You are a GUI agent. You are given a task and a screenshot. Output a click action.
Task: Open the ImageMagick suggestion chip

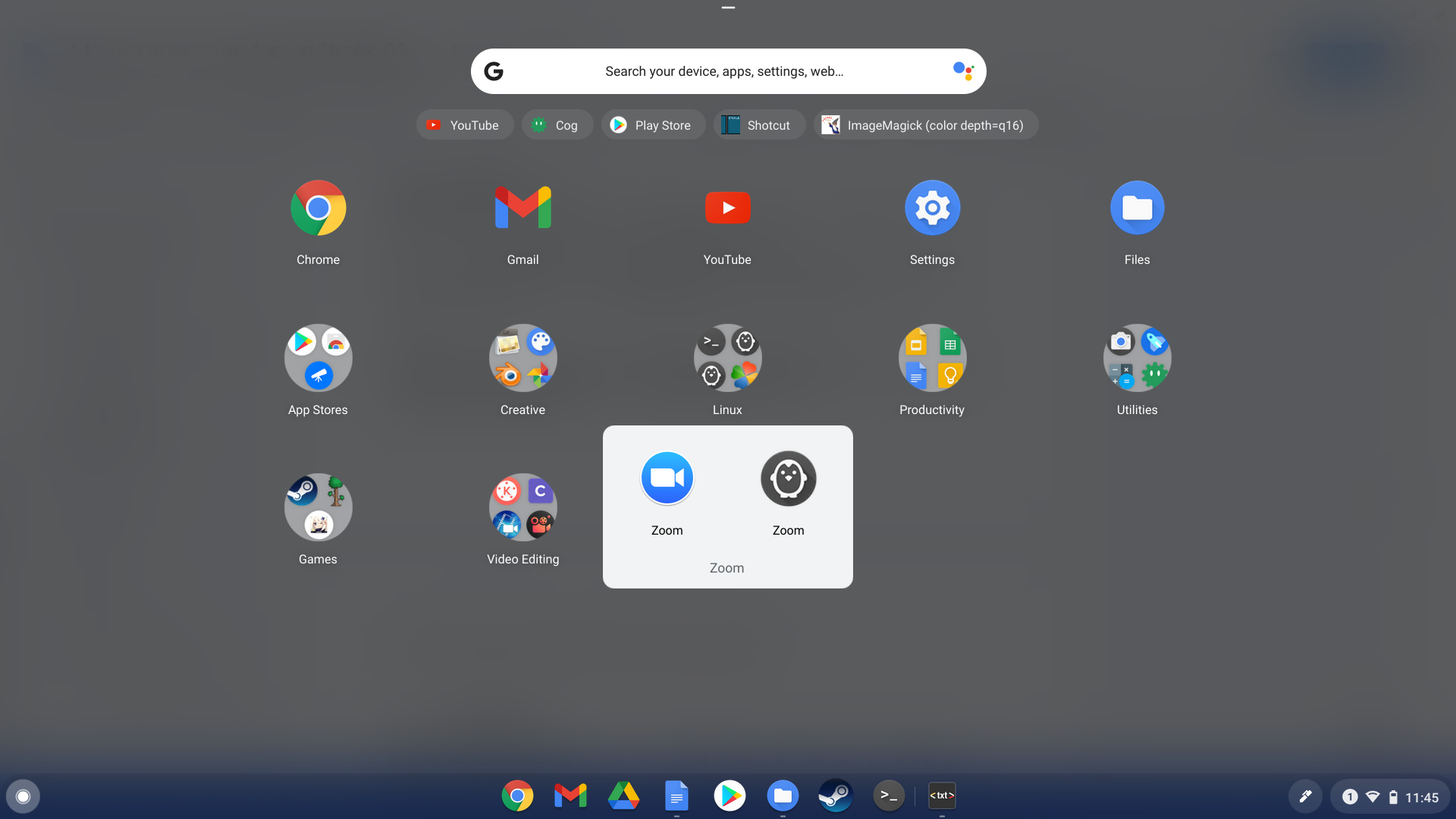[x=926, y=125]
